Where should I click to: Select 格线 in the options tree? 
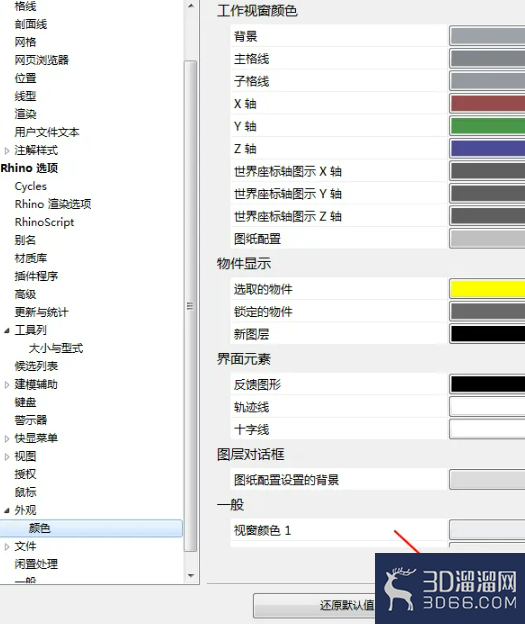click(25, 6)
